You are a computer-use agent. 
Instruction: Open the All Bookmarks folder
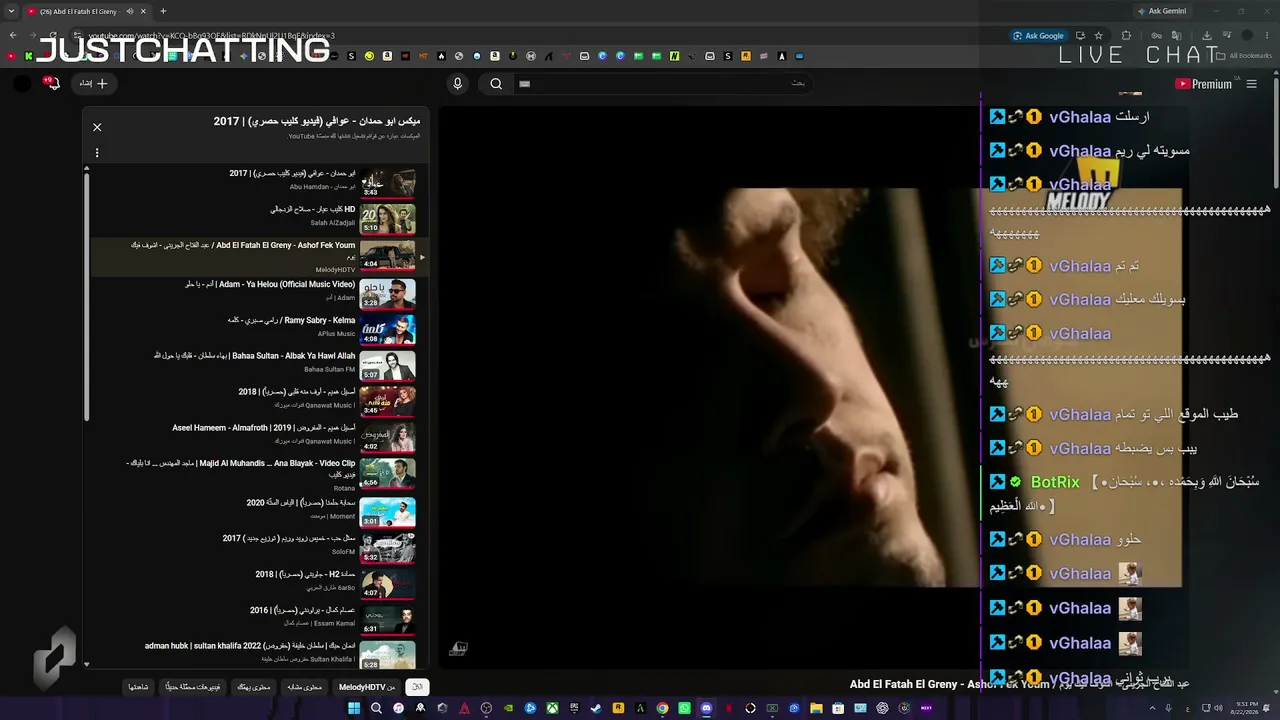coord(1244,56)
